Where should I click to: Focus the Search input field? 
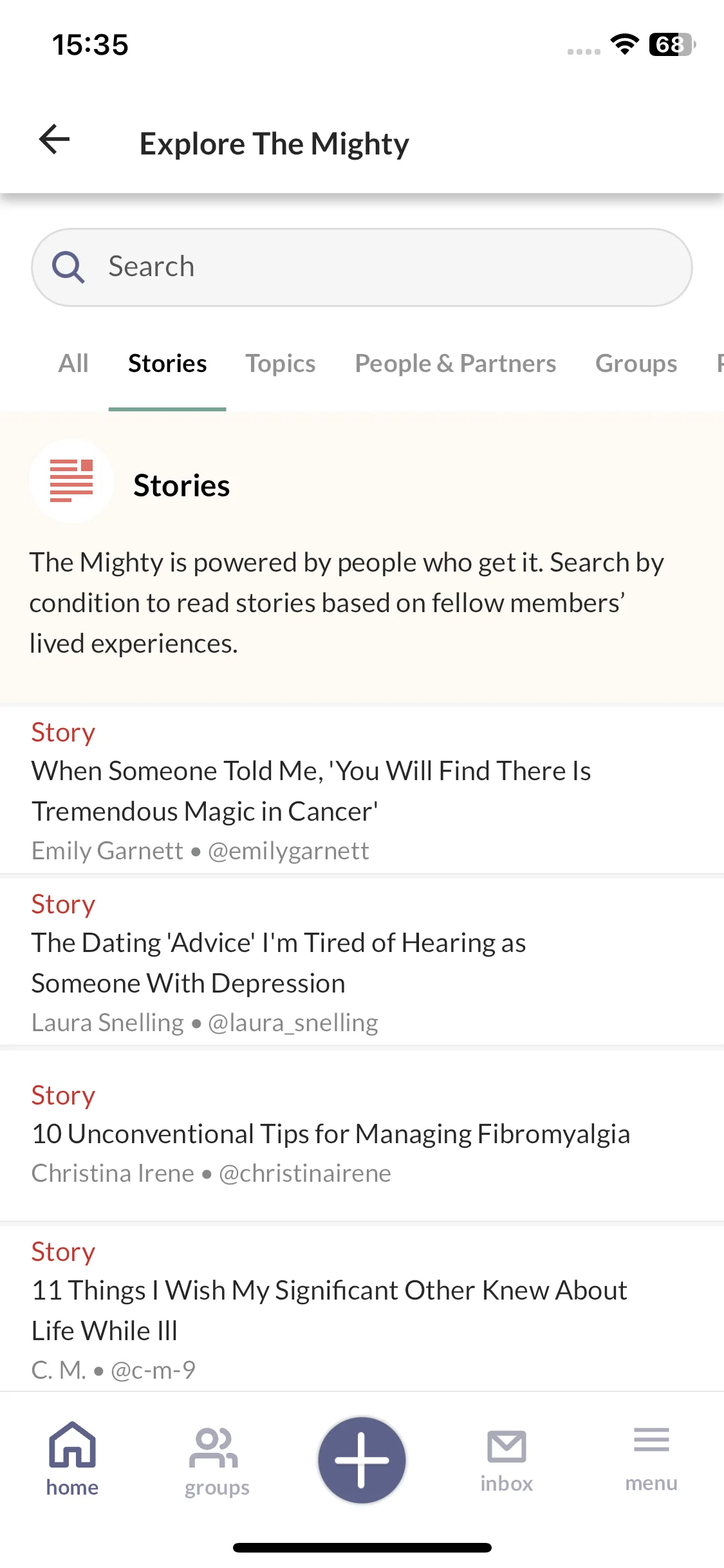click(x=362, y=267)
